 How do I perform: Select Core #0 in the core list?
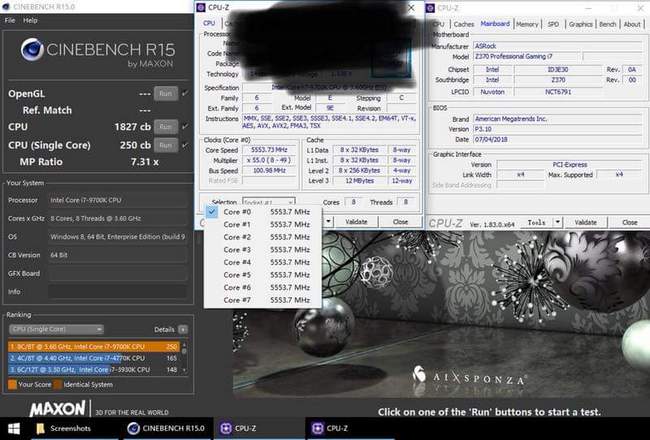pyautogui.click(x=263, y=212)
